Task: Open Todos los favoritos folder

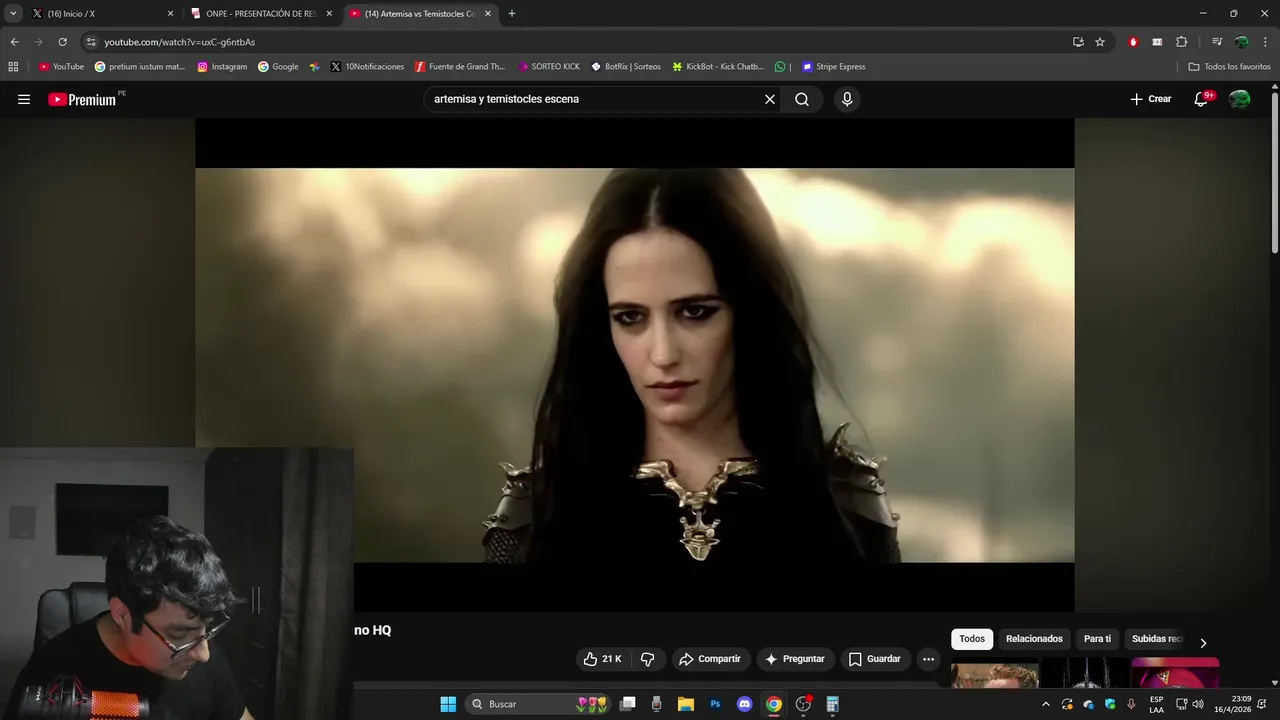Action: (x=1229, y=67)
